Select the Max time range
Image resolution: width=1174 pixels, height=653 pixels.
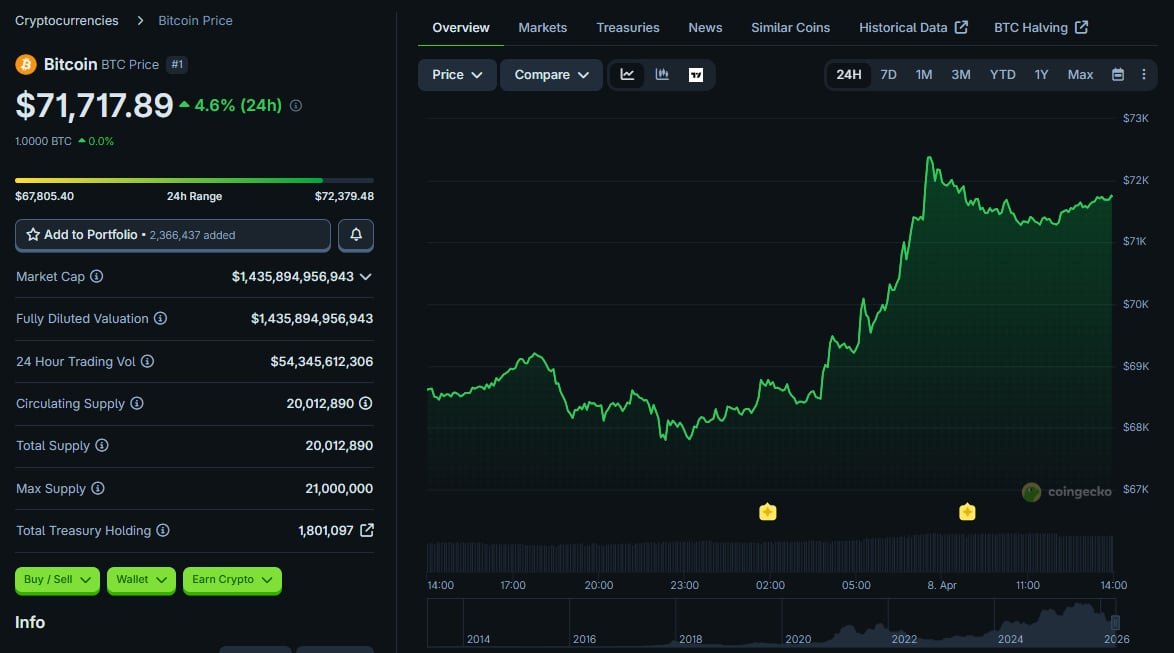tap(1080, 75)
